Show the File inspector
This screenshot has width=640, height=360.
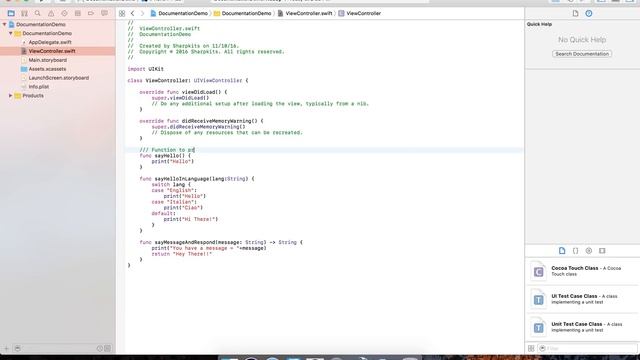(576, 13)
